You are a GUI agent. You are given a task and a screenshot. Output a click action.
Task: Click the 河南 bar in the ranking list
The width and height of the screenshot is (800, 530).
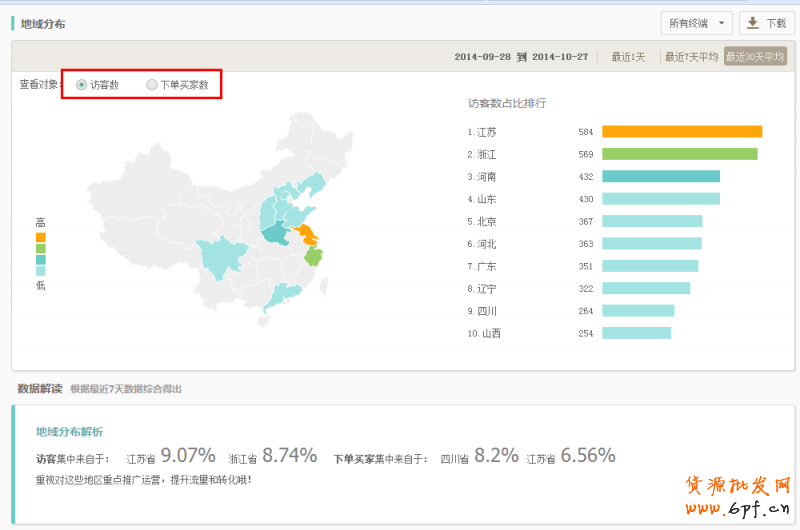click(x=660, y=176)
